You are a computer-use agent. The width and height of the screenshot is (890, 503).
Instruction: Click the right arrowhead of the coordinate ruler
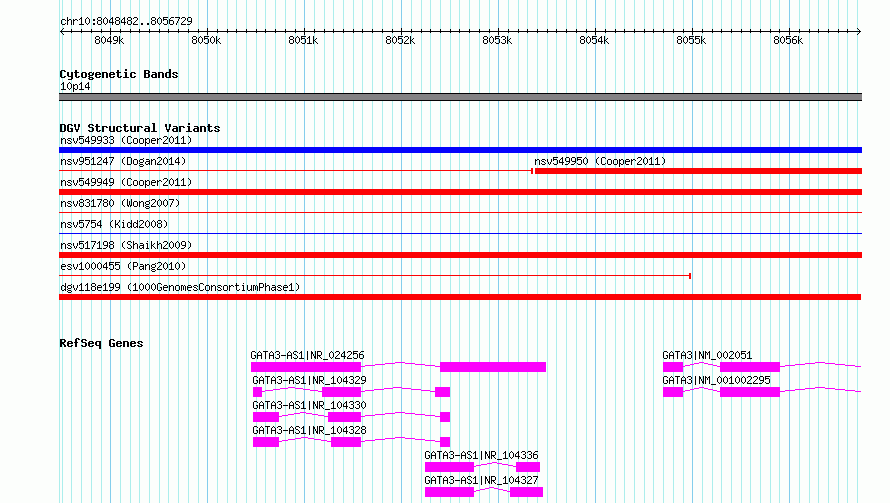pyautogui.click(x=859, y=31)
